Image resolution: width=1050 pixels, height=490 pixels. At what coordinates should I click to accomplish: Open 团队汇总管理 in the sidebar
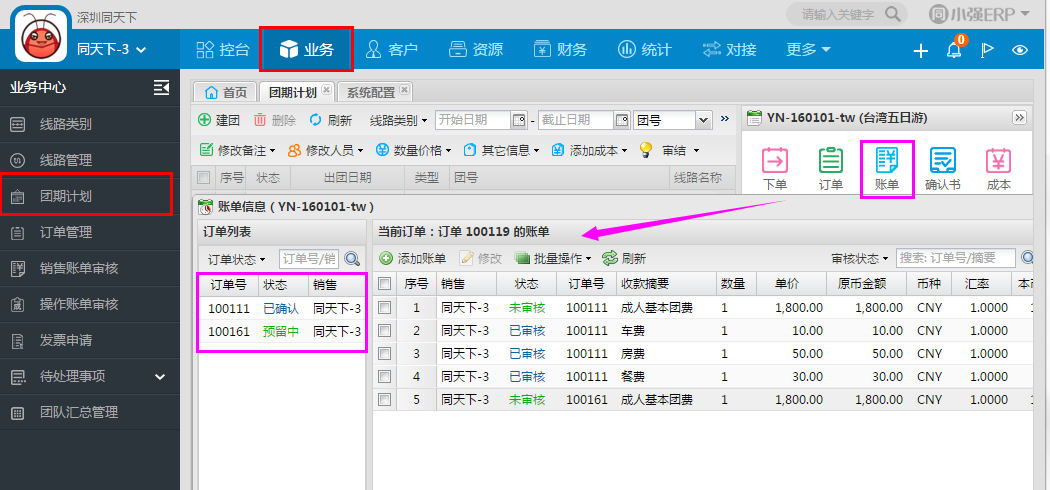click(90, 413)
